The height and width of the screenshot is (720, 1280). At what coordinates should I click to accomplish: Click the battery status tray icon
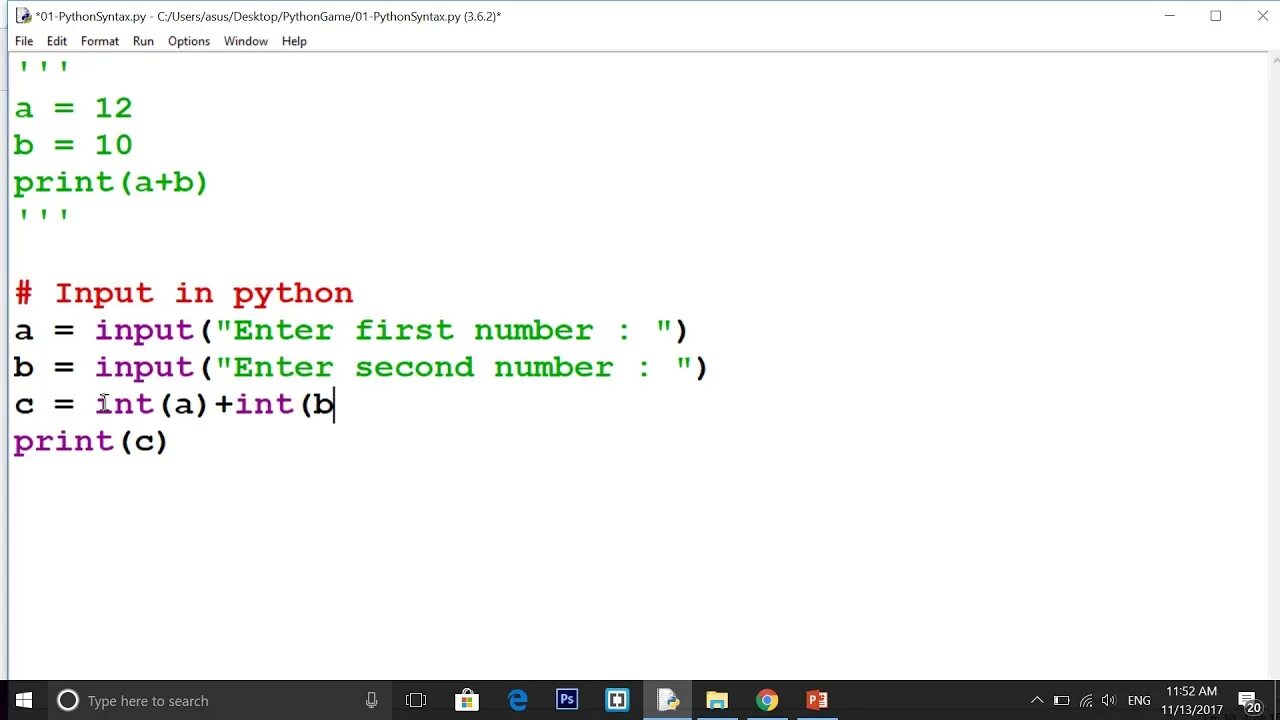(1061, 700)
